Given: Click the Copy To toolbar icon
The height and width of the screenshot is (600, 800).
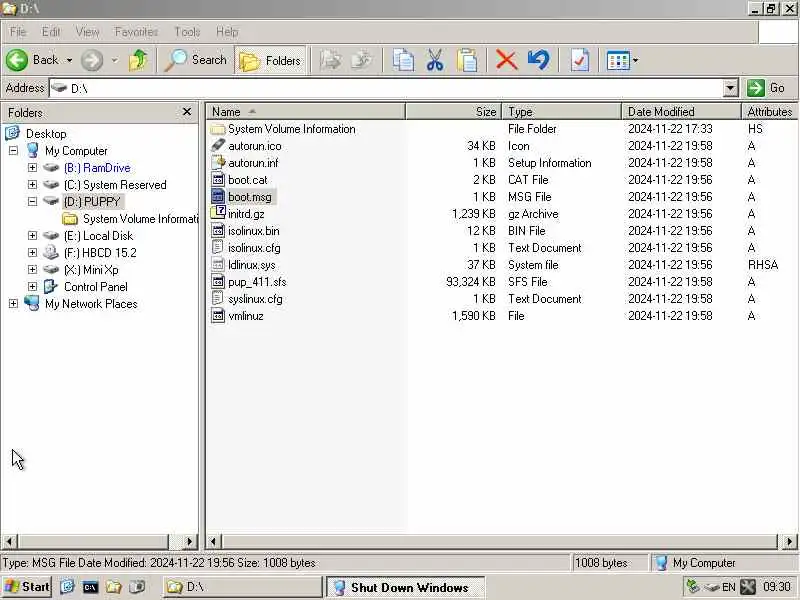Looking at the screenshot, I should click(362, 60).
